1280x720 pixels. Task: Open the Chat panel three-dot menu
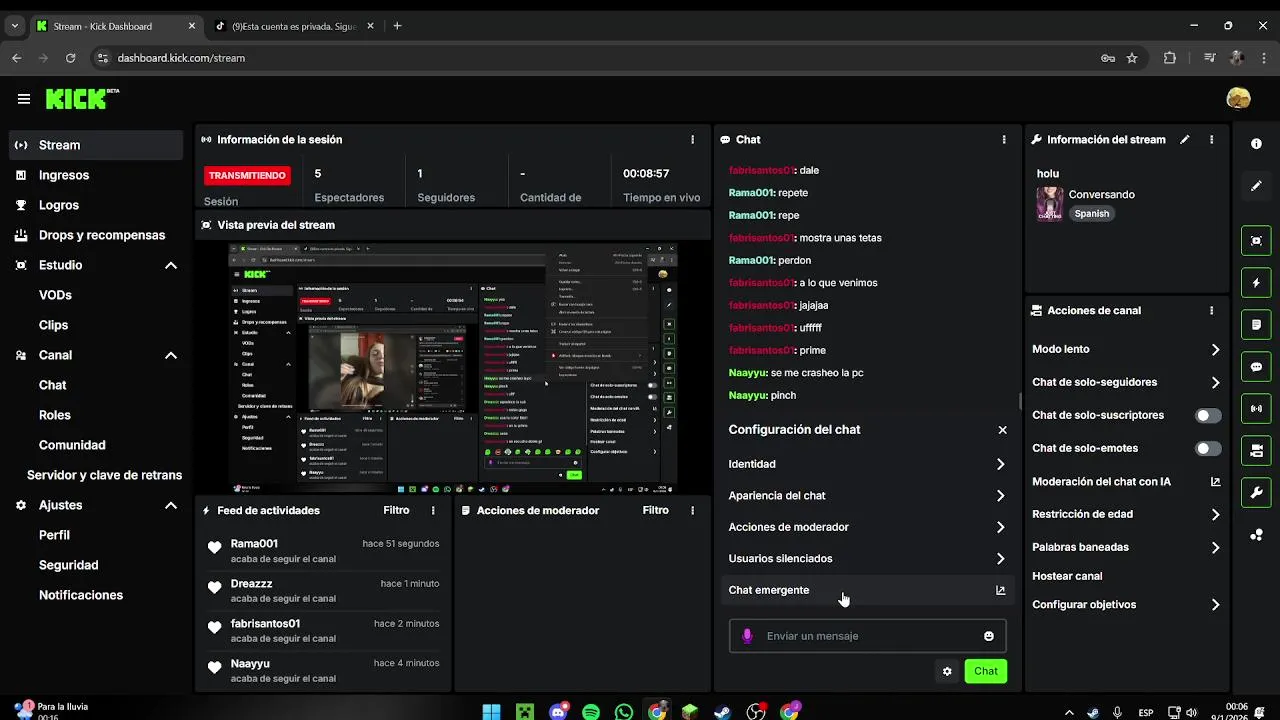pos(1004,140)
